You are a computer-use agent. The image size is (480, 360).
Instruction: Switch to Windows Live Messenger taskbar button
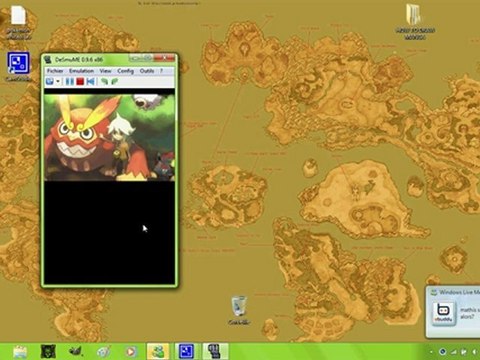[158, 352]
